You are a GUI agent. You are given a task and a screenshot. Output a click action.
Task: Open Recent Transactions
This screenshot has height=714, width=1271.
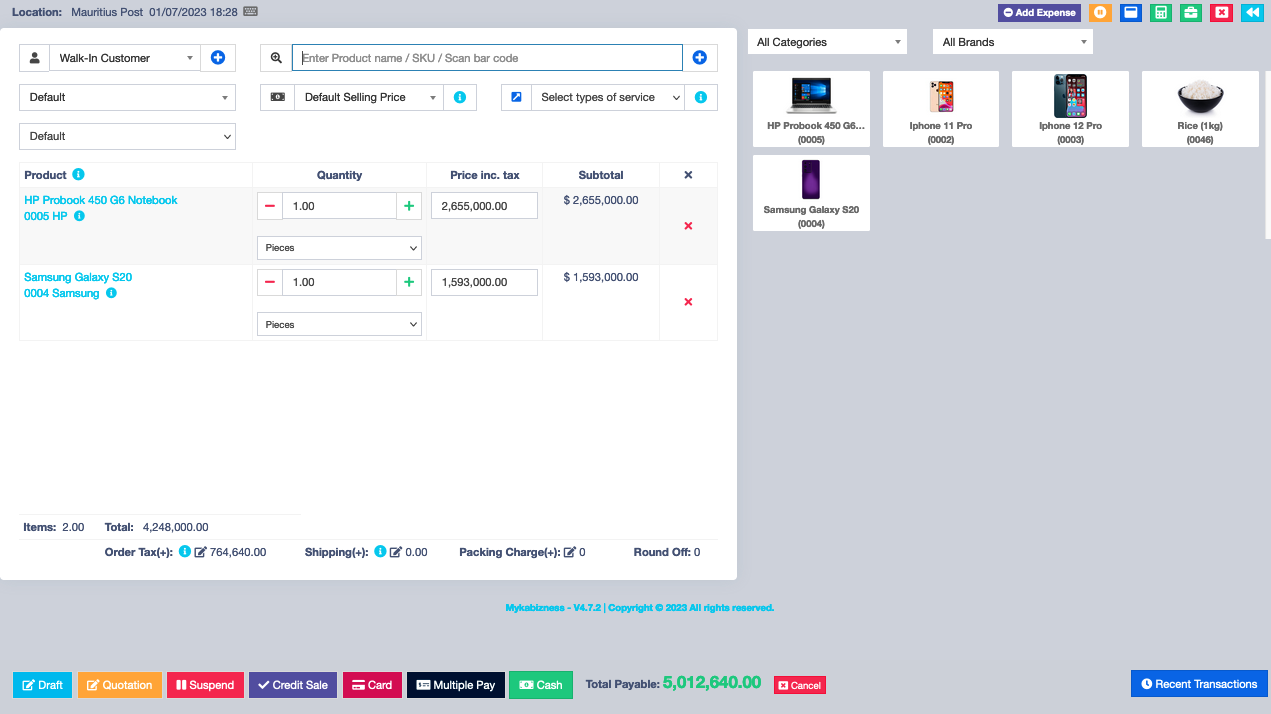(1198, 684)
